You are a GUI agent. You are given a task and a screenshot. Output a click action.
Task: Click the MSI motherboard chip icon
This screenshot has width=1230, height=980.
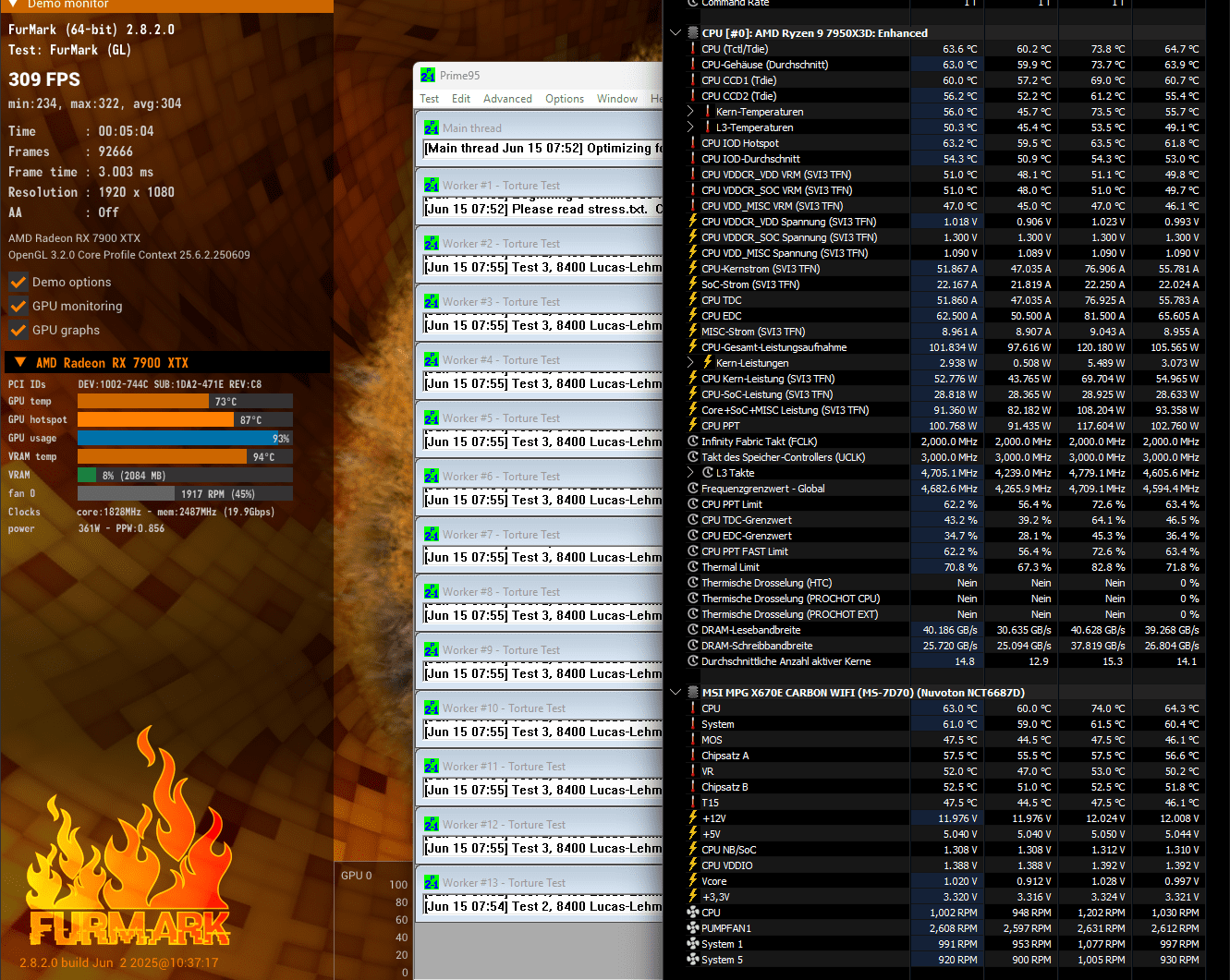pos(693,693)
